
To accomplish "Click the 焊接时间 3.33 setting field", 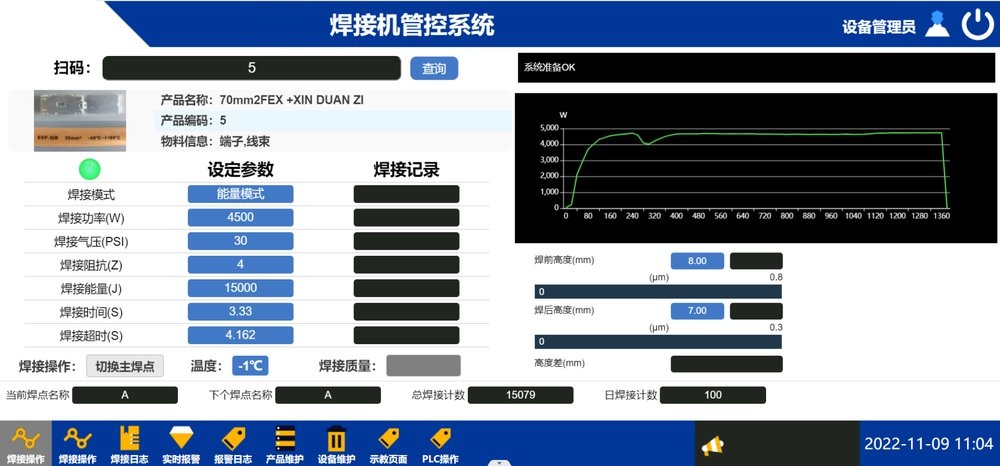I will point(240,312).
